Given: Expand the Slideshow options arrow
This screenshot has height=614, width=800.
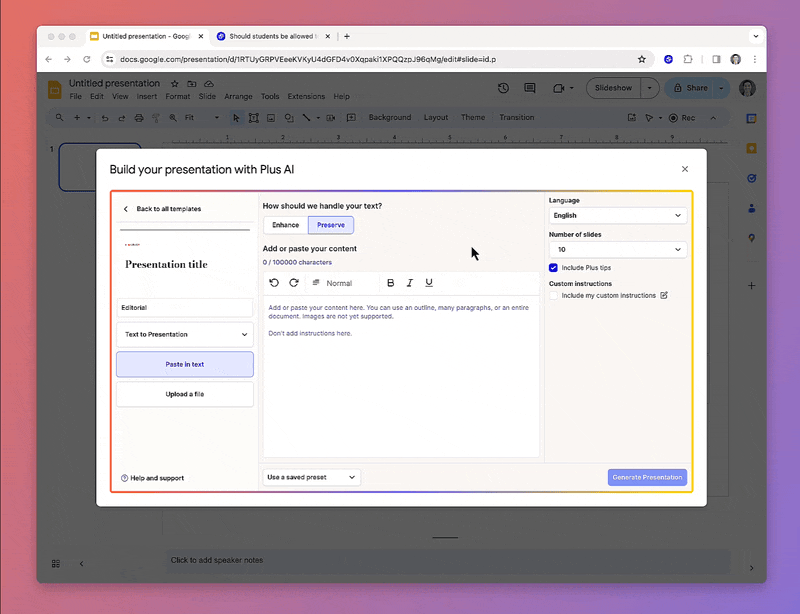Looking at the screenshot, I should click(x=649, y=88).
